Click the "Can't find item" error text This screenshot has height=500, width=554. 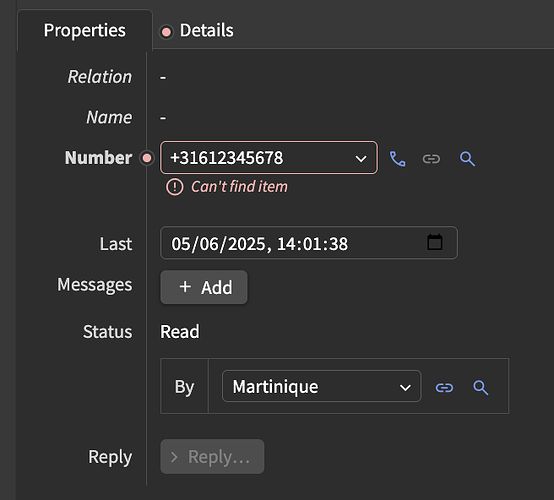click(239, 187)
